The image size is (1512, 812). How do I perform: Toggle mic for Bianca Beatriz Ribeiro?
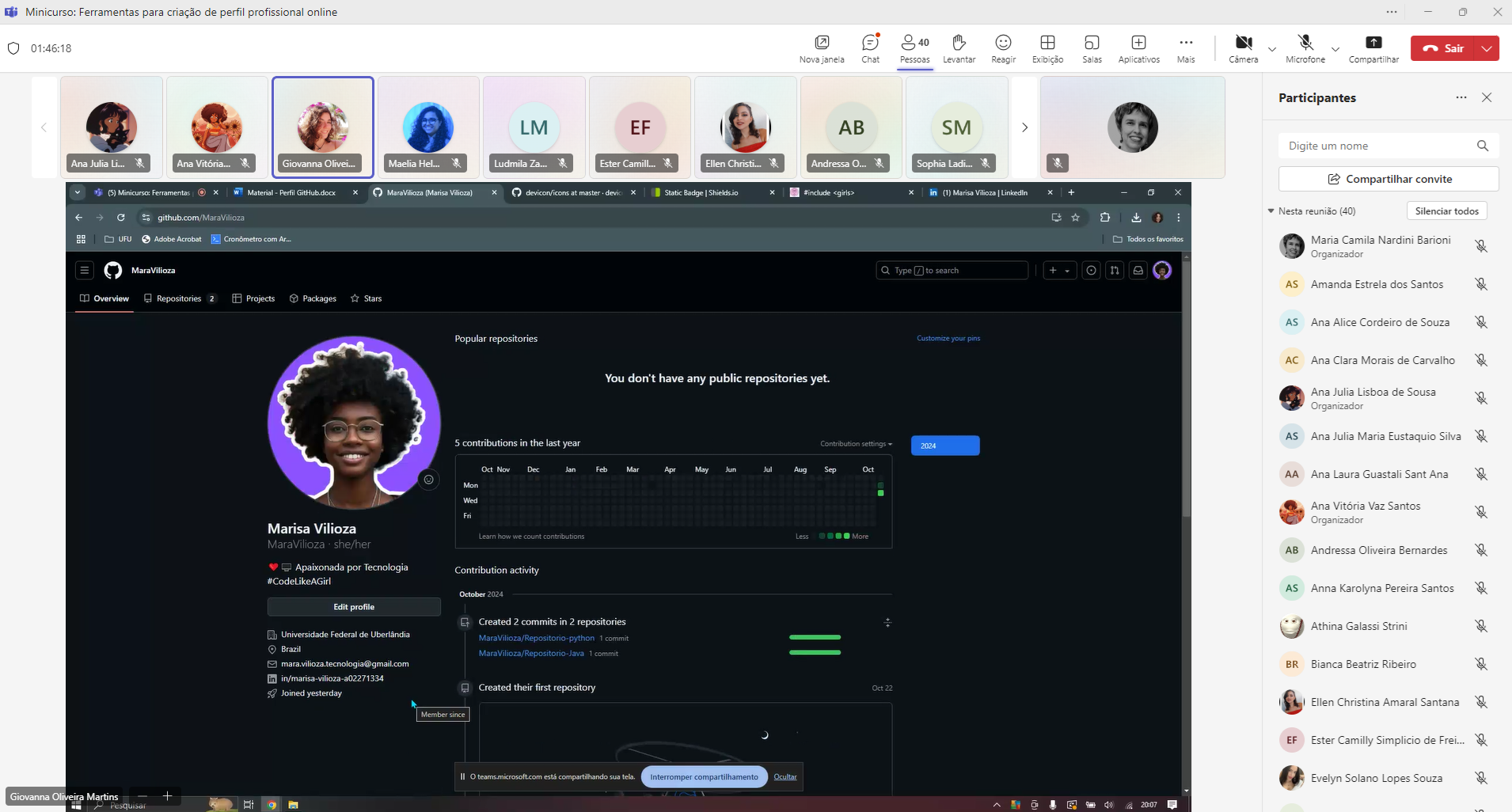tap(1481, 664)
